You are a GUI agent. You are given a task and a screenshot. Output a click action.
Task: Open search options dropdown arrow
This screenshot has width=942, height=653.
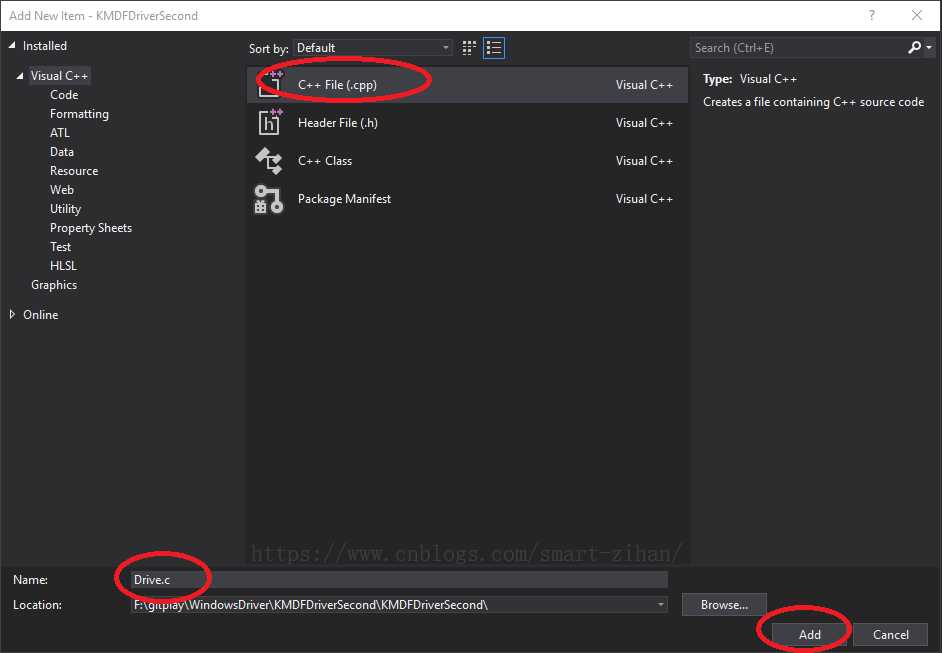tap(929, 47)
